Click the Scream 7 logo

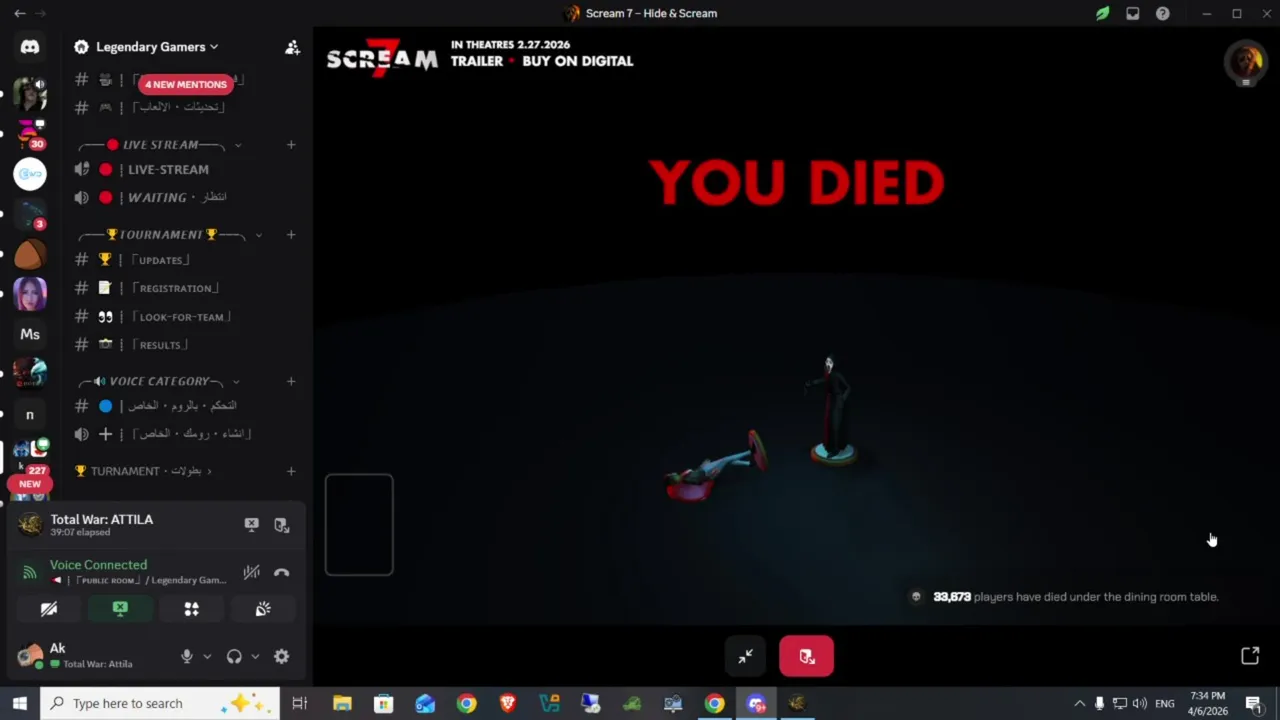(x=382, y=58)
